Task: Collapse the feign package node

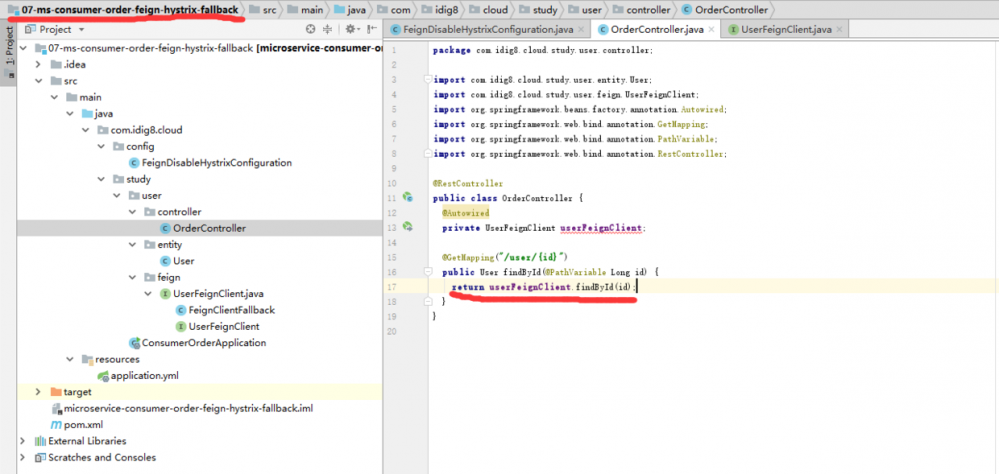Action: coord(134,277)
